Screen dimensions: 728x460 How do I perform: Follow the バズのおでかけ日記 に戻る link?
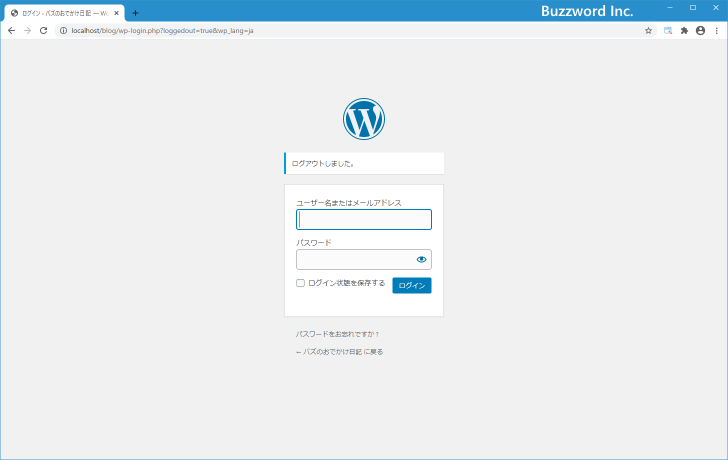tap(339, 352)
